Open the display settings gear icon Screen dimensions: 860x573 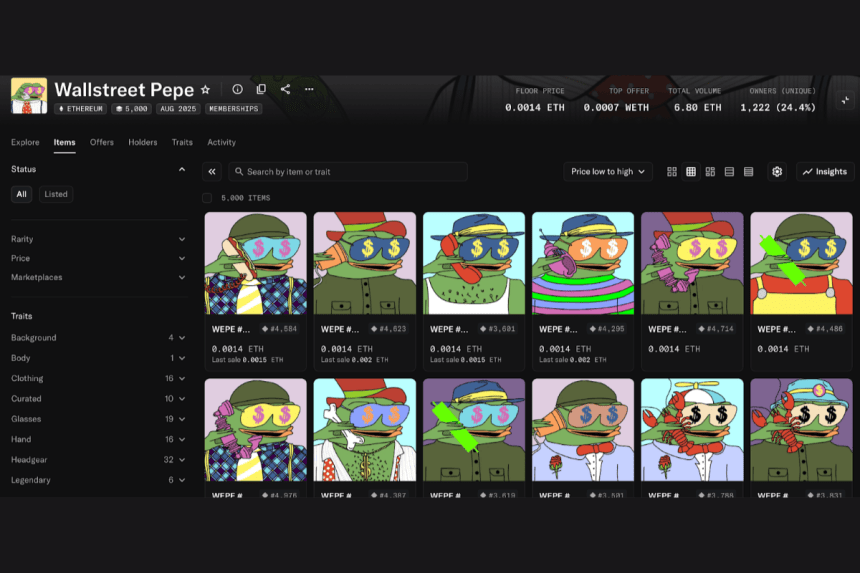(776, 172)
